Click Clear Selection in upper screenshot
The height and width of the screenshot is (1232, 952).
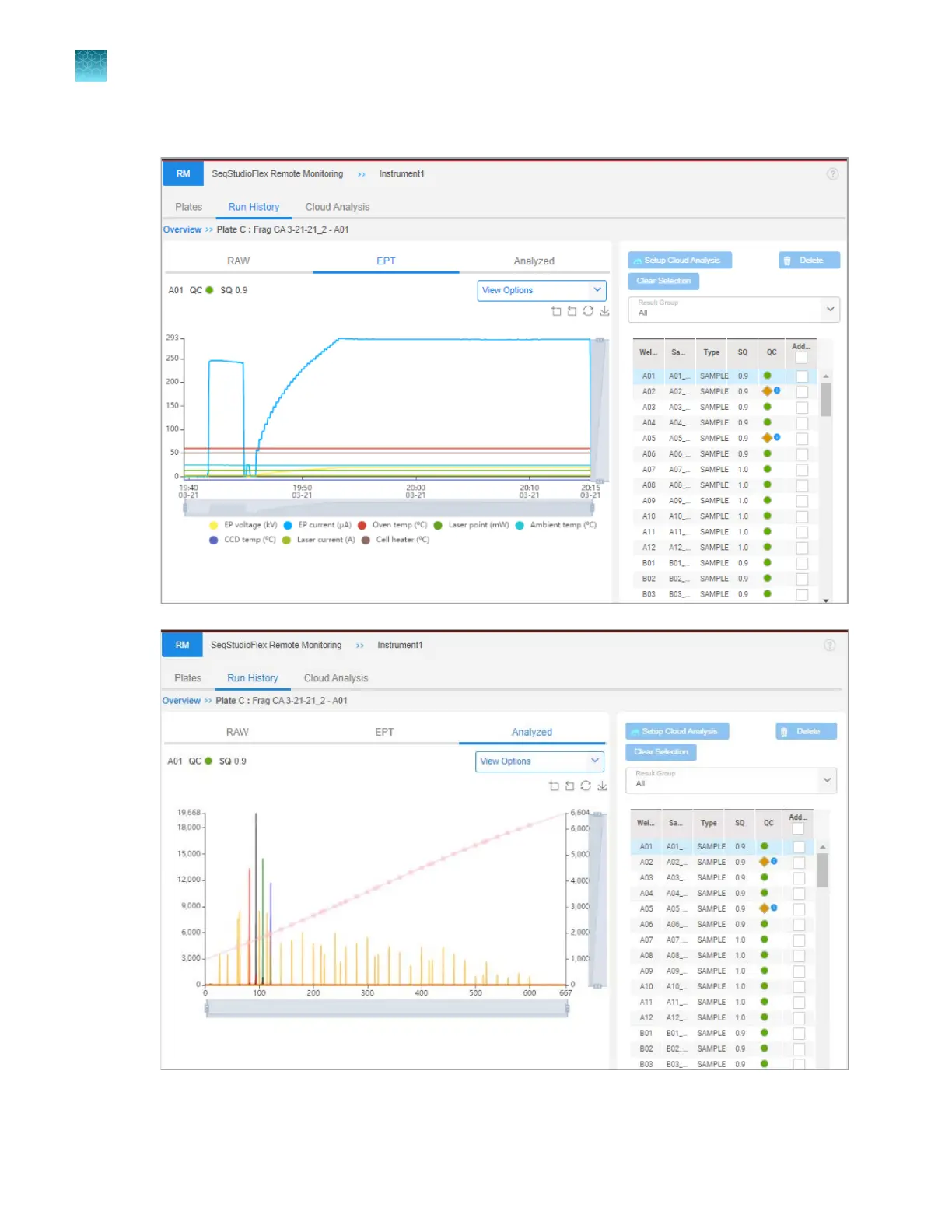663,281
